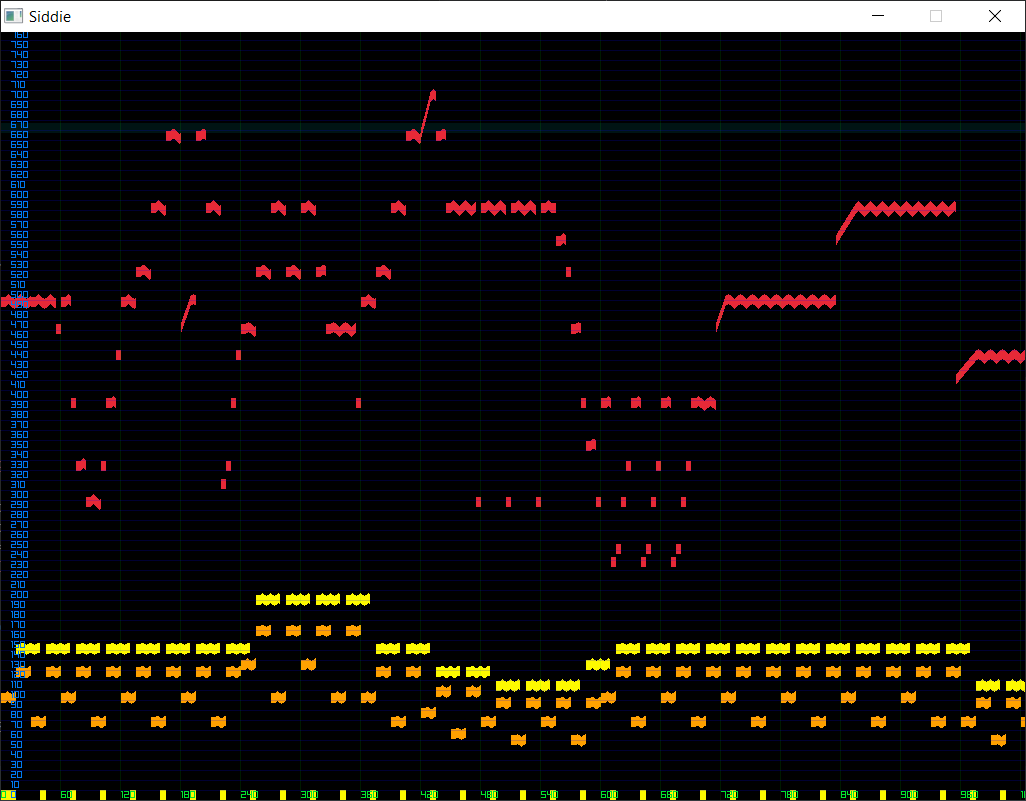Click the 720 tick on the bottom timeline
Image resolution: width=1026 pixels, height=801 pixels.
point(728,794)
